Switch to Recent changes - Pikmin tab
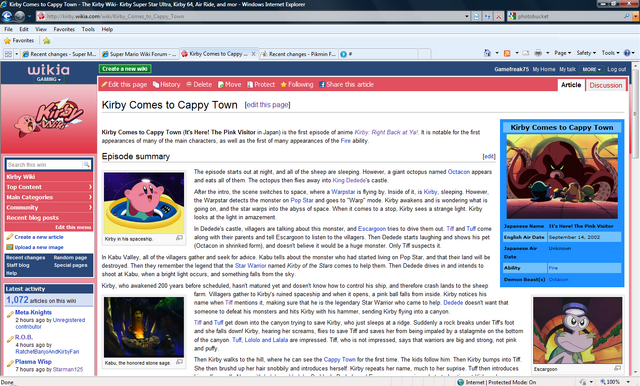 coord(298,54)
